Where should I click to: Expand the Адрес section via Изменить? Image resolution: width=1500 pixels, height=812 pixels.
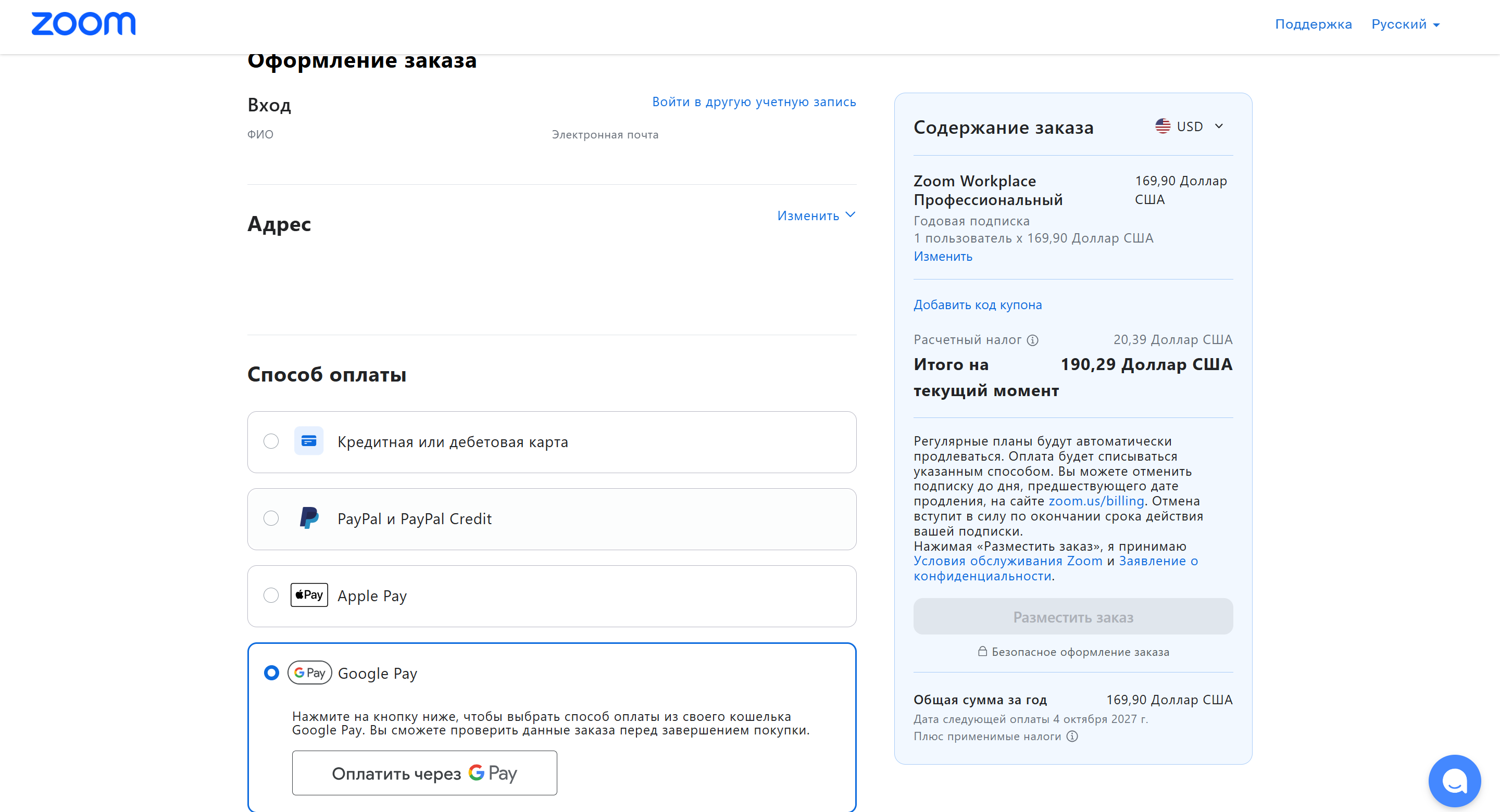point(816,215)
